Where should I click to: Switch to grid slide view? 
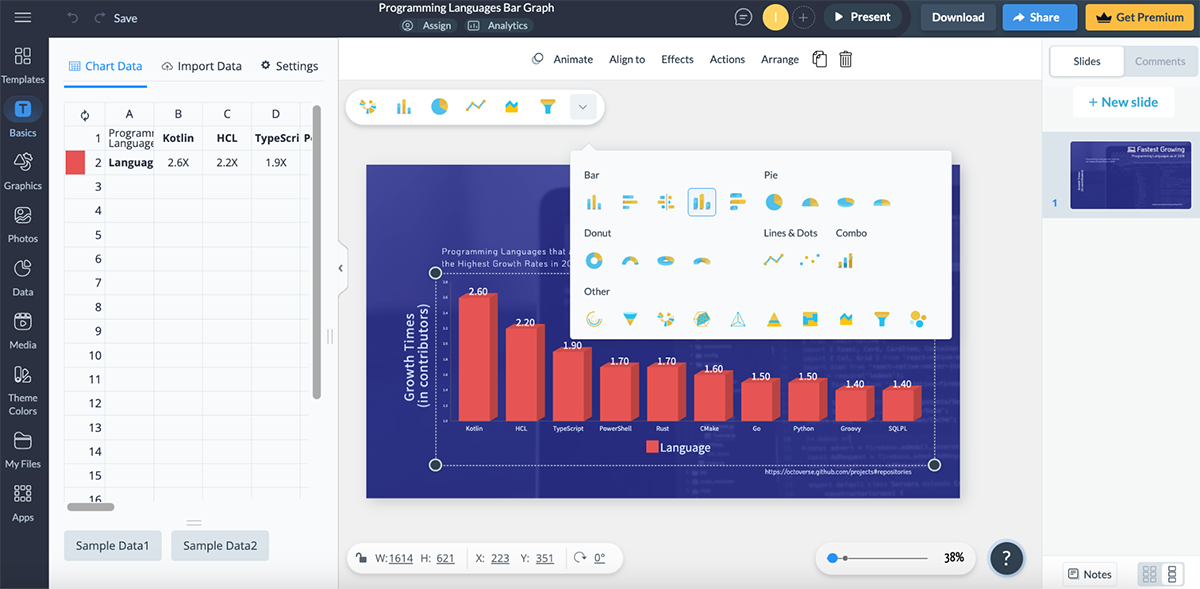tap(1149, 574)
